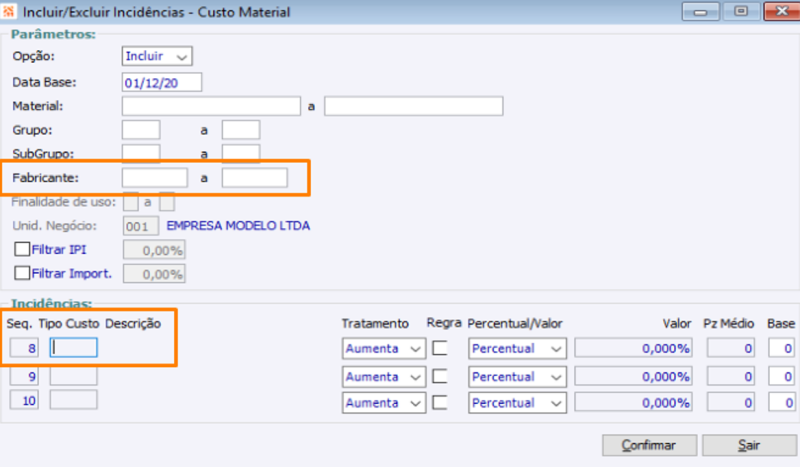Click Base field in sequence 9 row

click(x=782, y=377)
